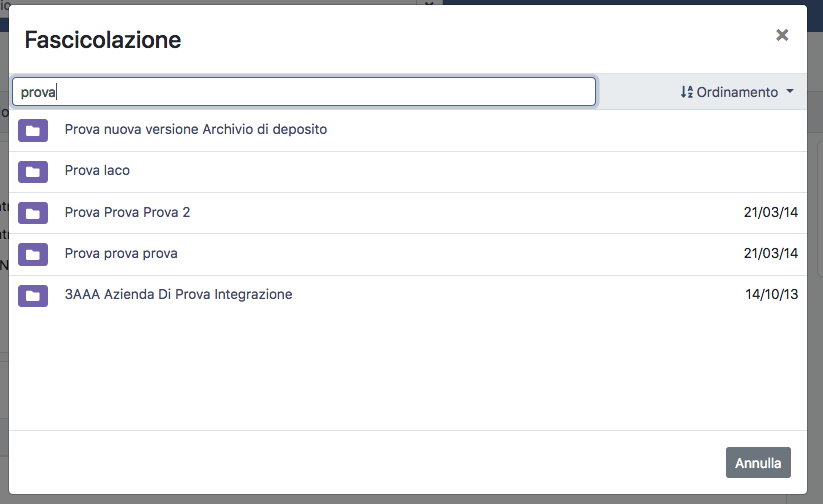This screenshot has height=504, width=823.
Task: Open "3AAA Azienda Di Prova Integrazione"
Action: click(178, 295)
